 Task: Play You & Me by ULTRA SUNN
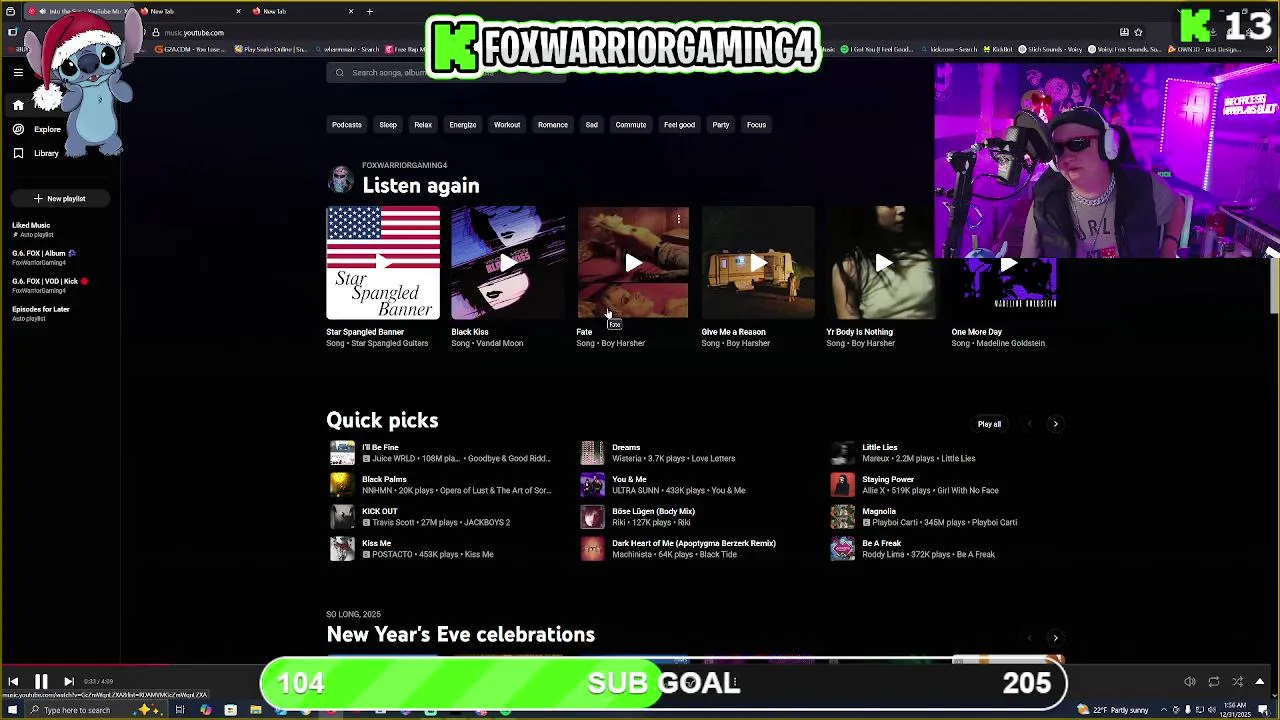point(593,485)
